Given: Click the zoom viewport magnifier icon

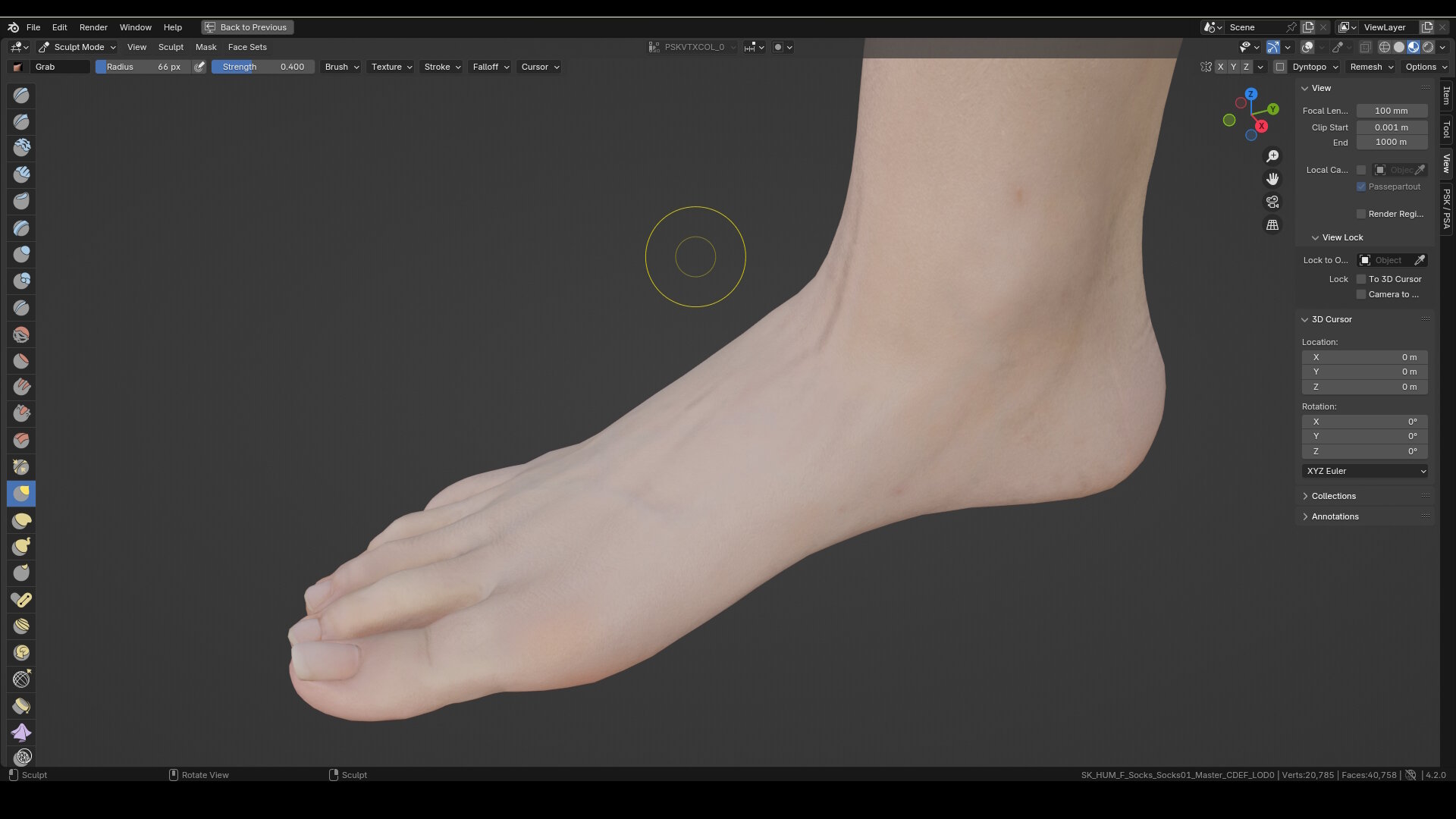Looking at the screenshot, I should (x=1272, y=156).
